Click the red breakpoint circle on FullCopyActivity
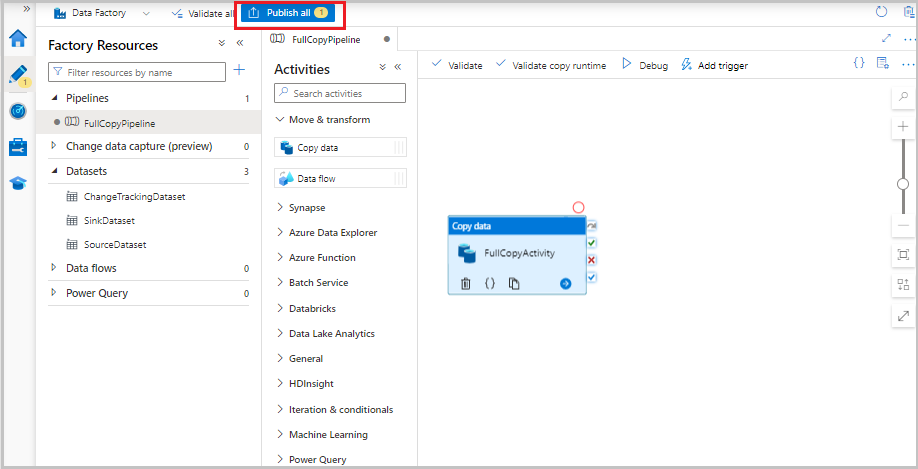The image size is (918, 469). point(578,207)
